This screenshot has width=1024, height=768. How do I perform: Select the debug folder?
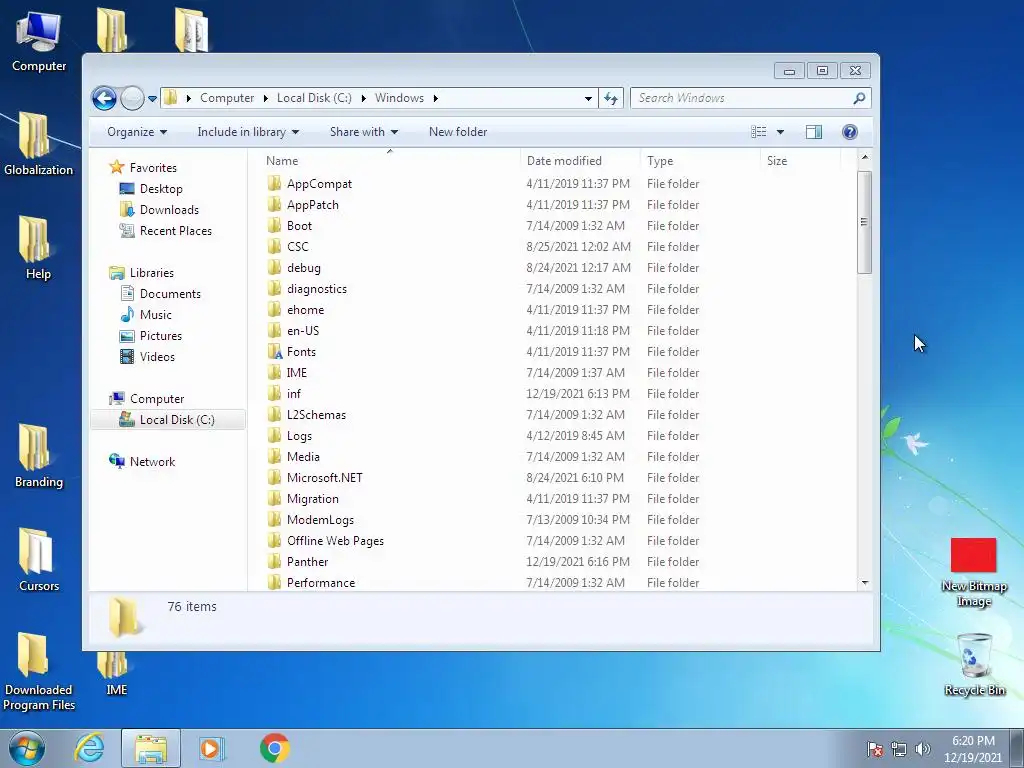click(304, 268)
